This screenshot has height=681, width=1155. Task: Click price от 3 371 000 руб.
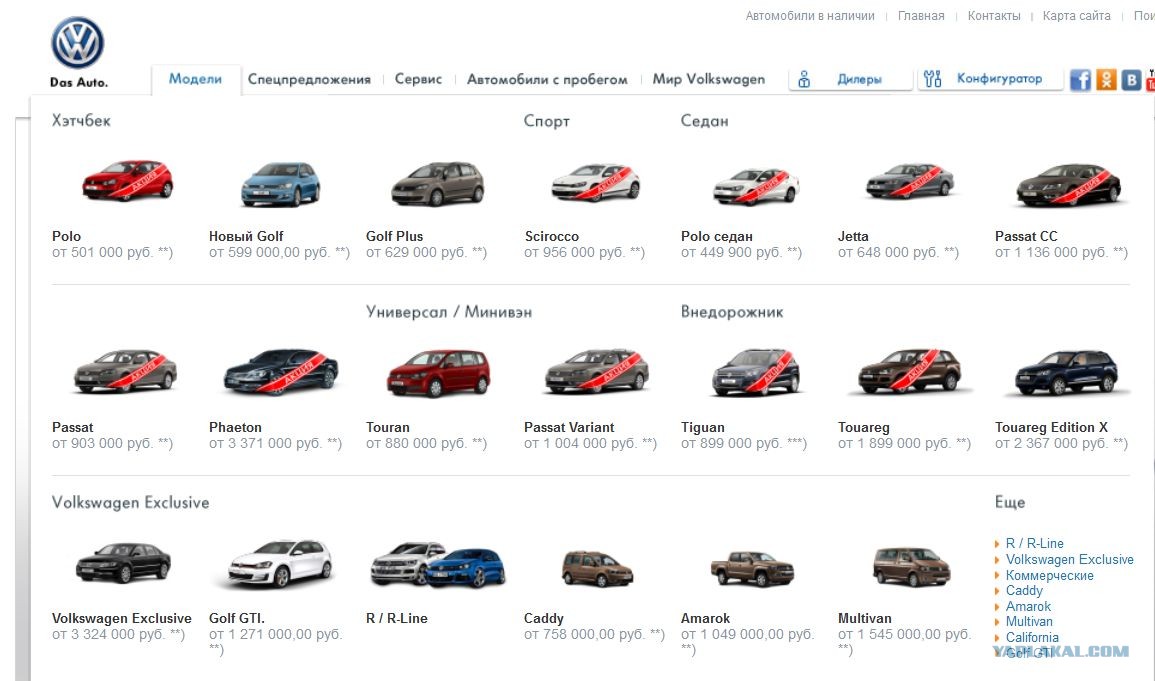tap(275, 443)
